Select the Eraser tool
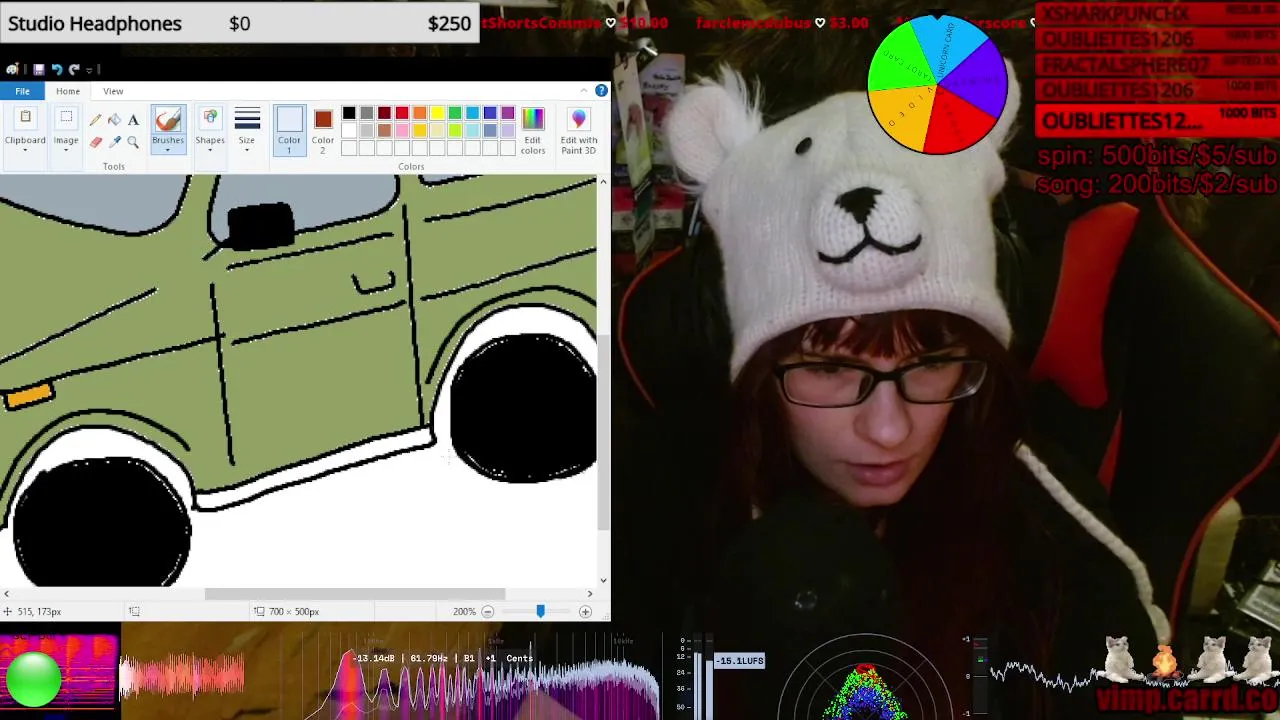The height and width of the screenshot is (720, 1280). [96, 142]
